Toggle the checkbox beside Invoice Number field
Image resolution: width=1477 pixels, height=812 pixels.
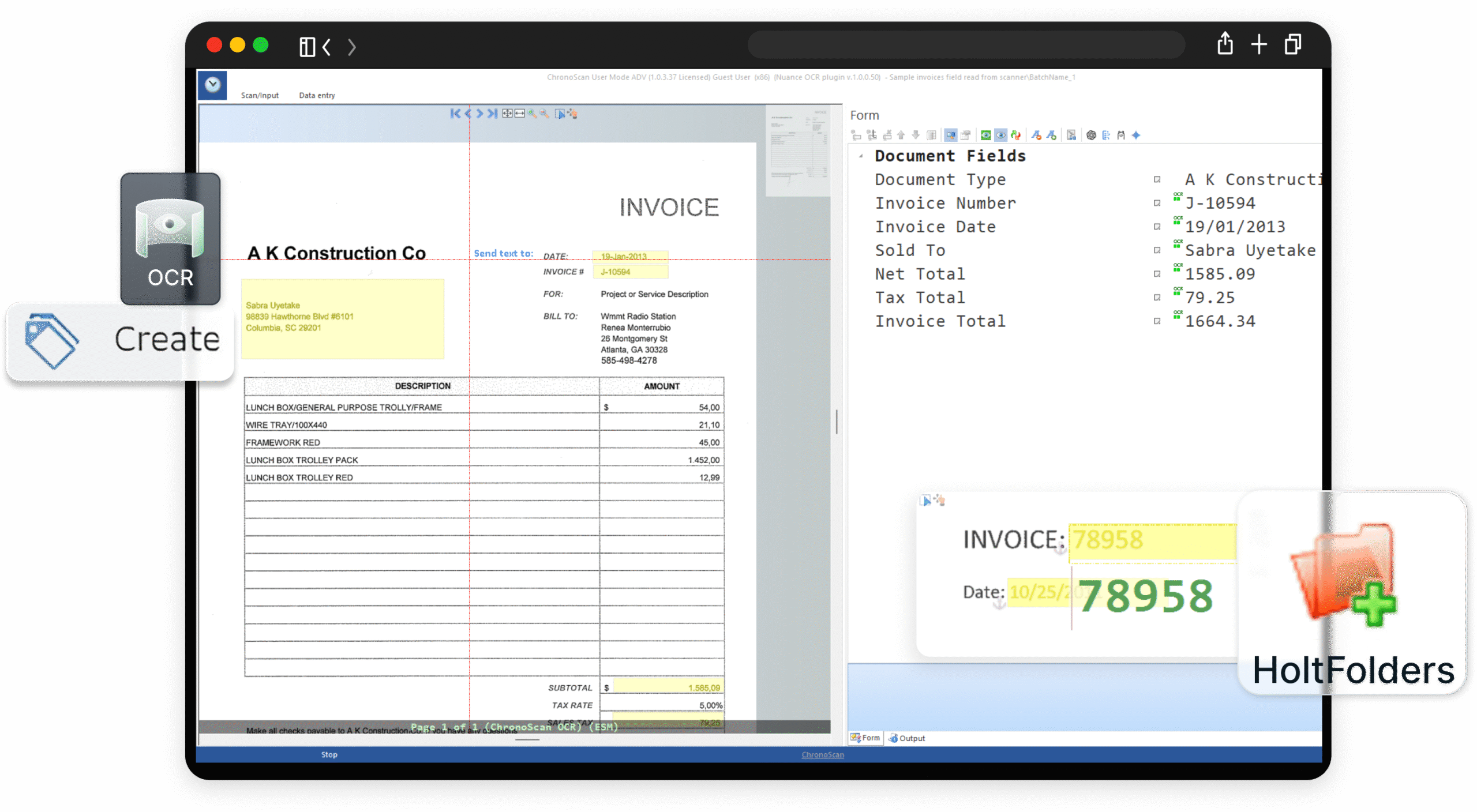tap(1157, 203)
